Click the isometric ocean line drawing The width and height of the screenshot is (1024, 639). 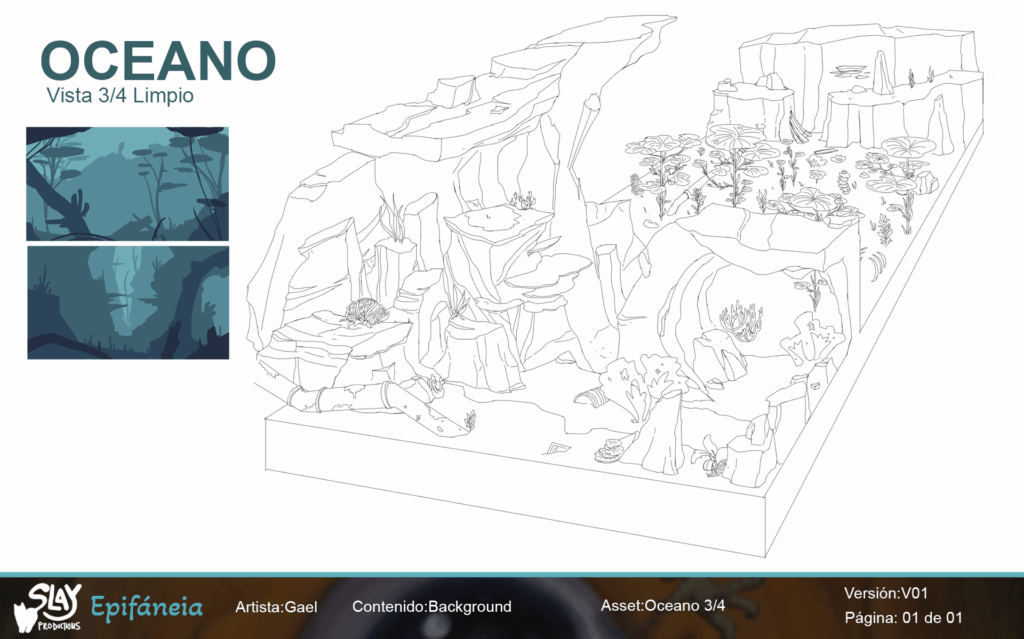click(x=614, y=284)
